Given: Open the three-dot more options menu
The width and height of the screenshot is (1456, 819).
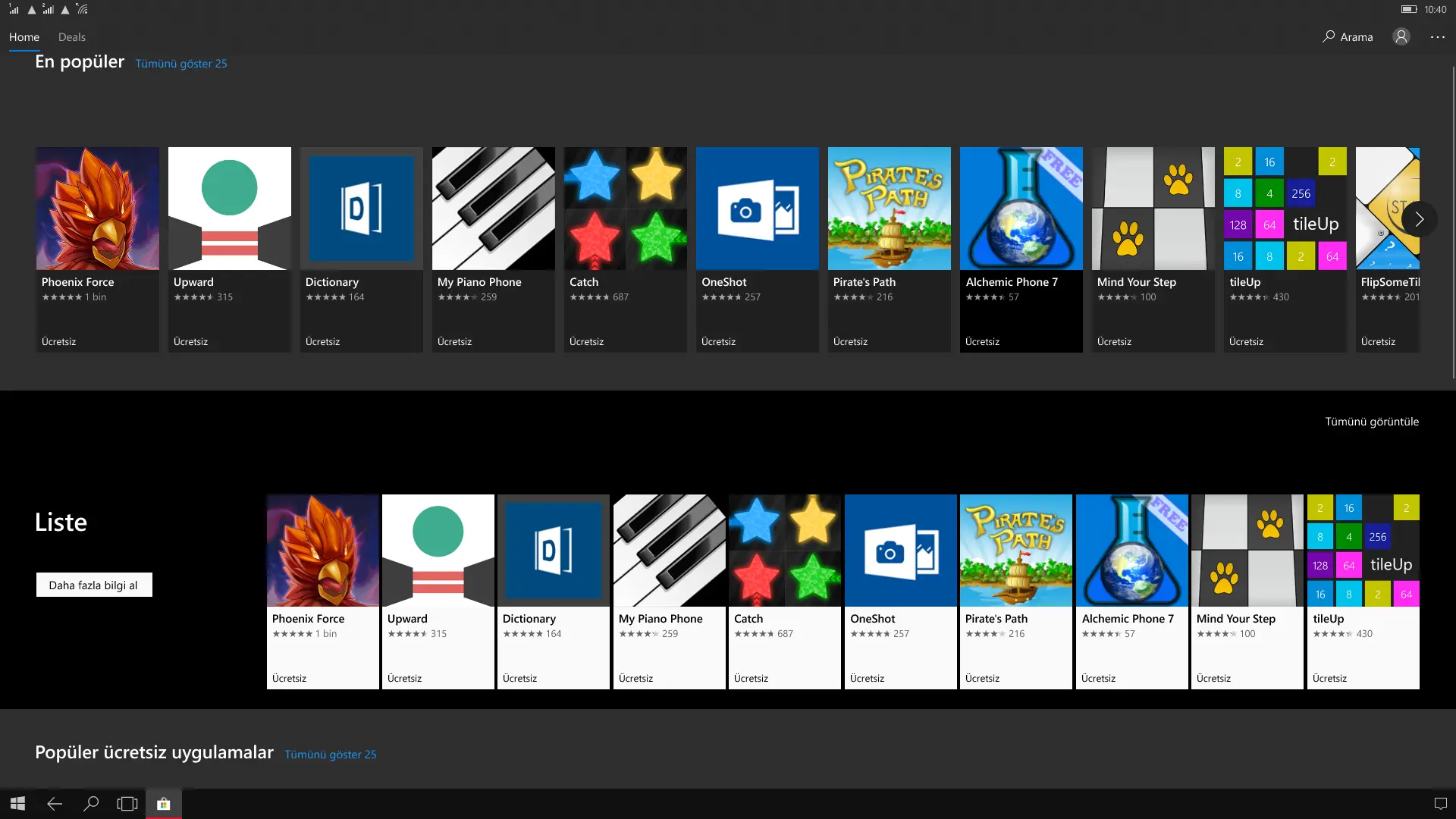Looking at the screenshot, I should (x=1438, y=36).
